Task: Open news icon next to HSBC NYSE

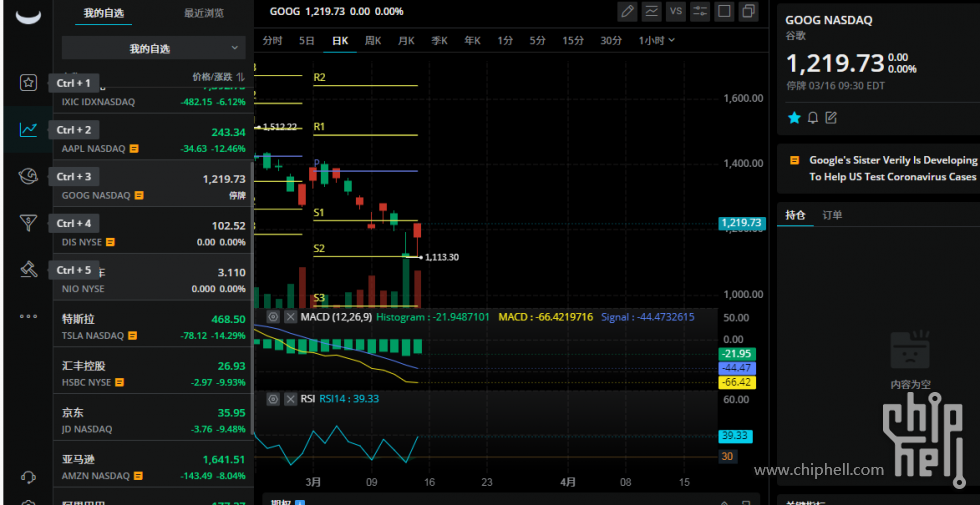Action: [x=119, y=382]
